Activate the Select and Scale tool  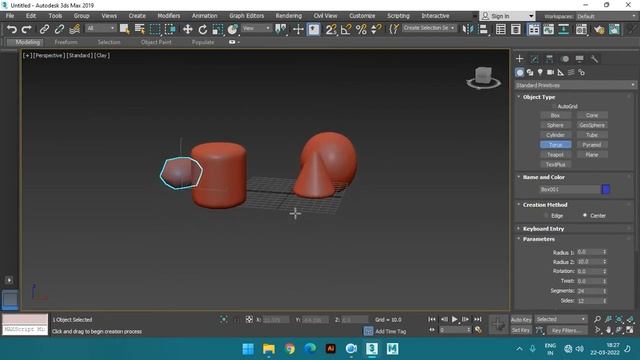[218, 29]
